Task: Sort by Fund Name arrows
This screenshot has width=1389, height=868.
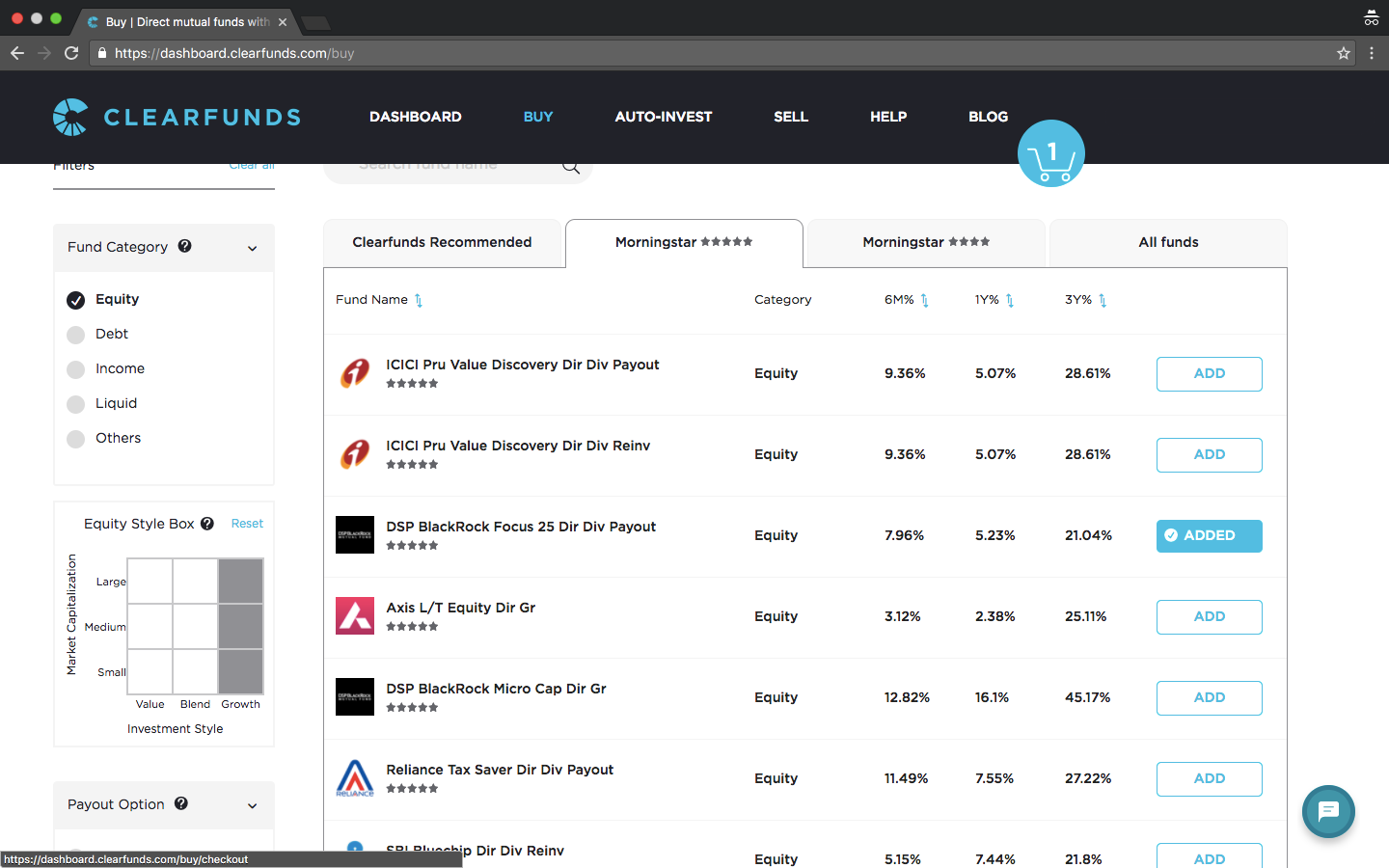Action: tap(419, 301)
